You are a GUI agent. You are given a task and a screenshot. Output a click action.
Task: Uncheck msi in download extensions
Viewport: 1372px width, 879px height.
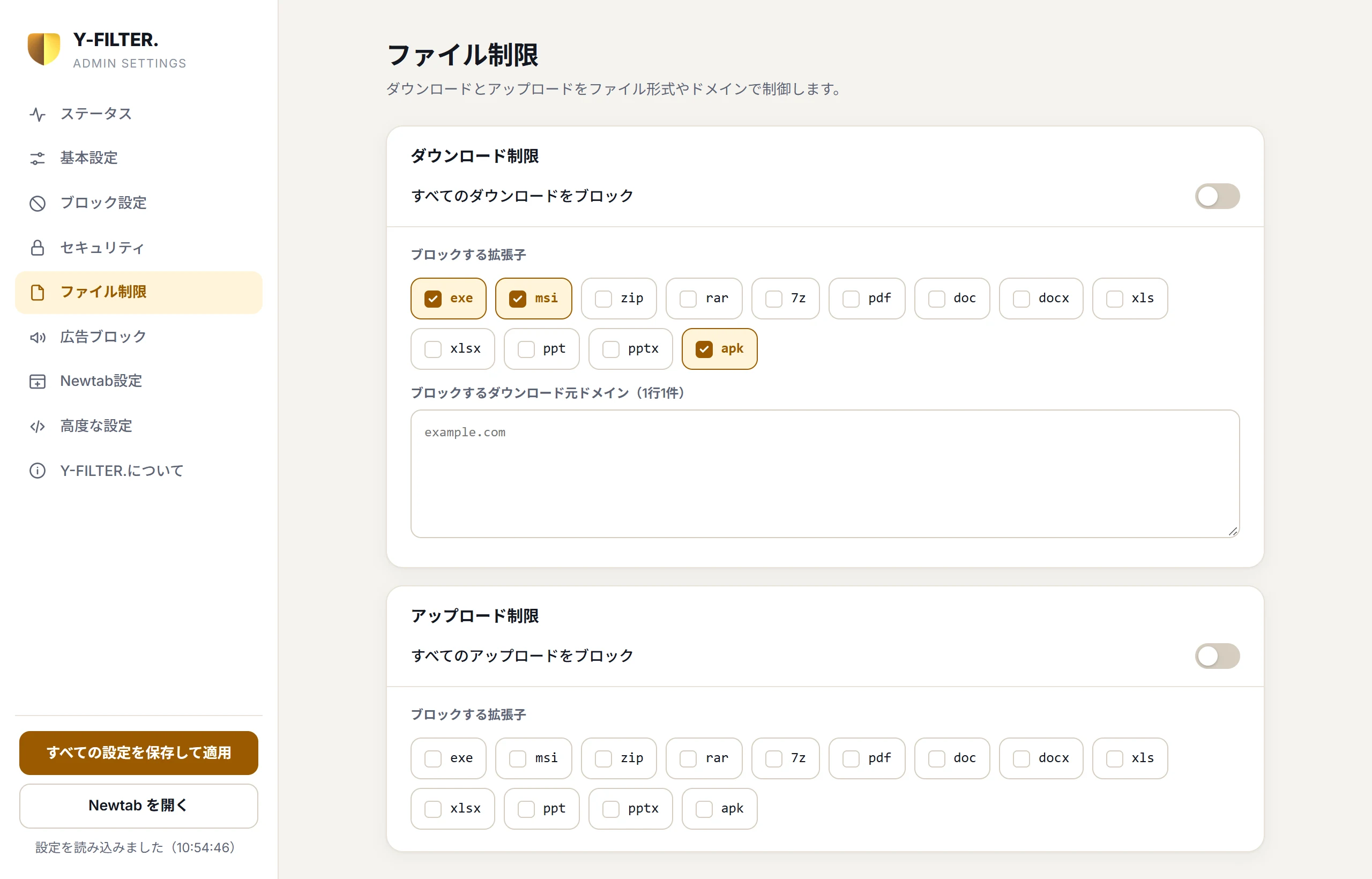click(x=534, y=299)
